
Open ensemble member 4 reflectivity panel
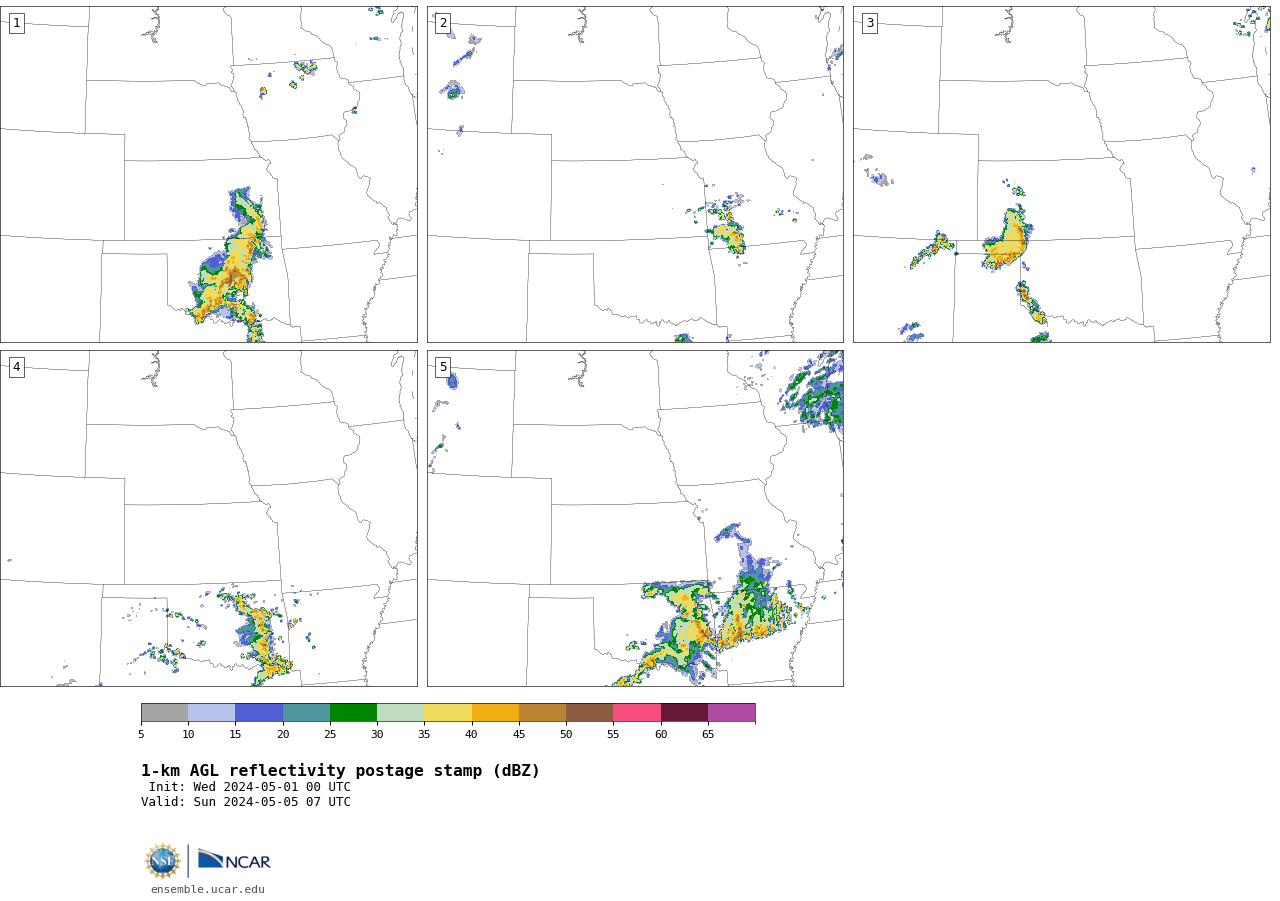(208, 518)
